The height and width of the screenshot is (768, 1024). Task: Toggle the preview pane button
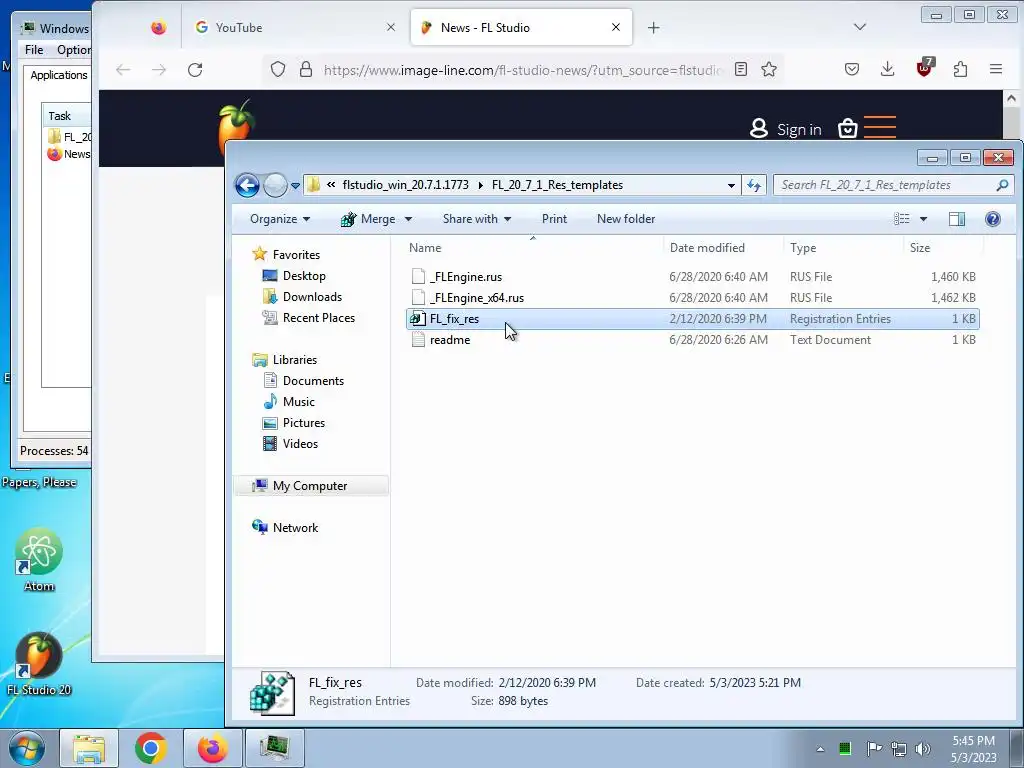957,219
